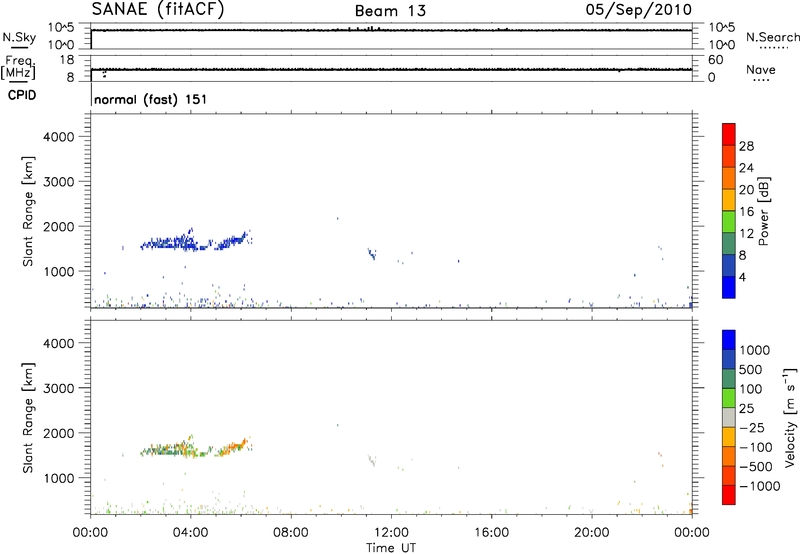Click the blue swatch near Velocity 1000
Screen dimensions: 800x554
[729, 340]
